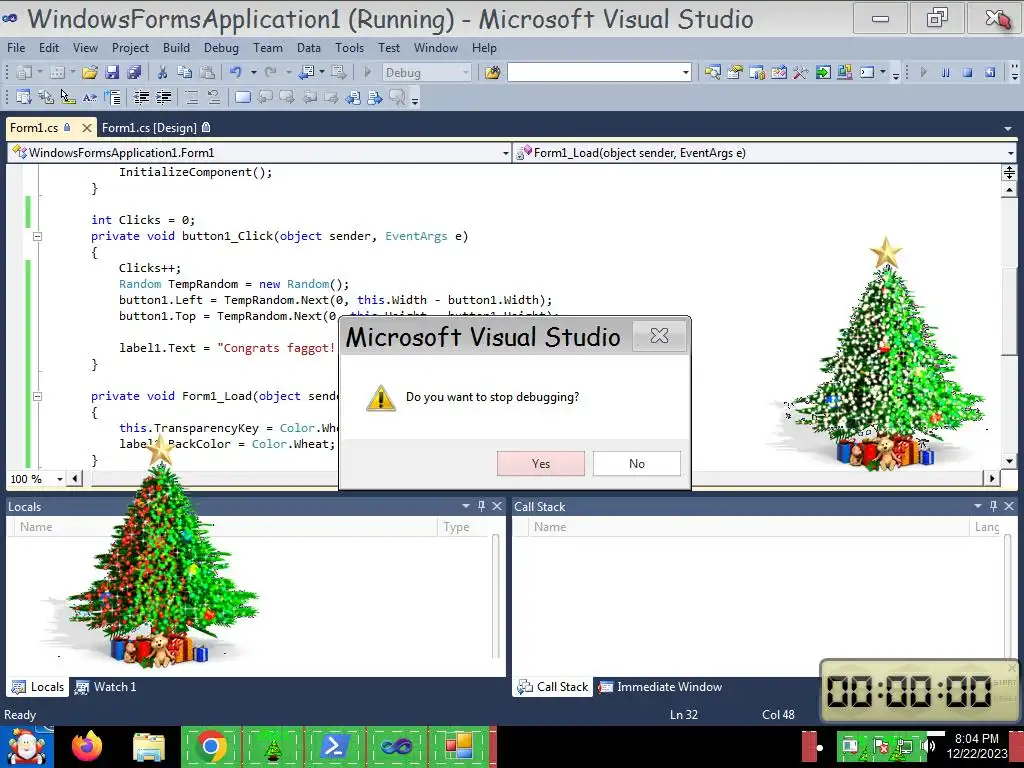
Task: Save the current file (single floppy icon)
Action: pos(112,72)
